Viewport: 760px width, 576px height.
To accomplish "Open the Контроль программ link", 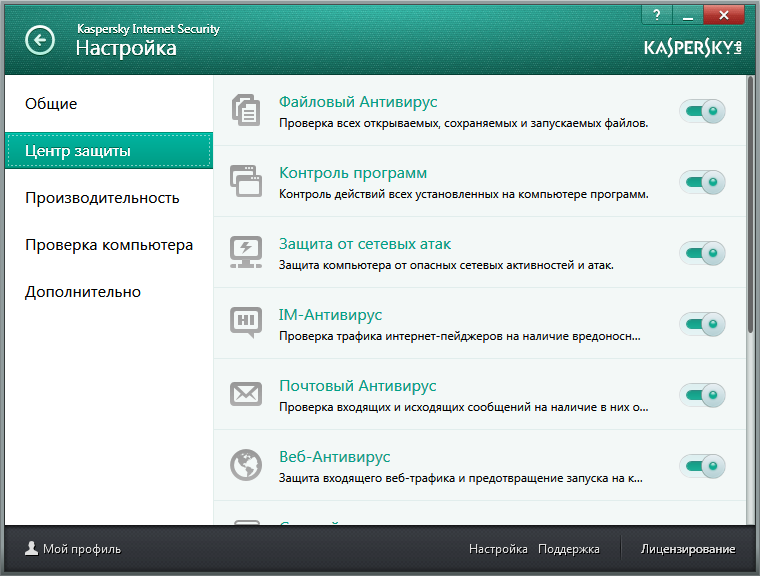I will [353, 173].
